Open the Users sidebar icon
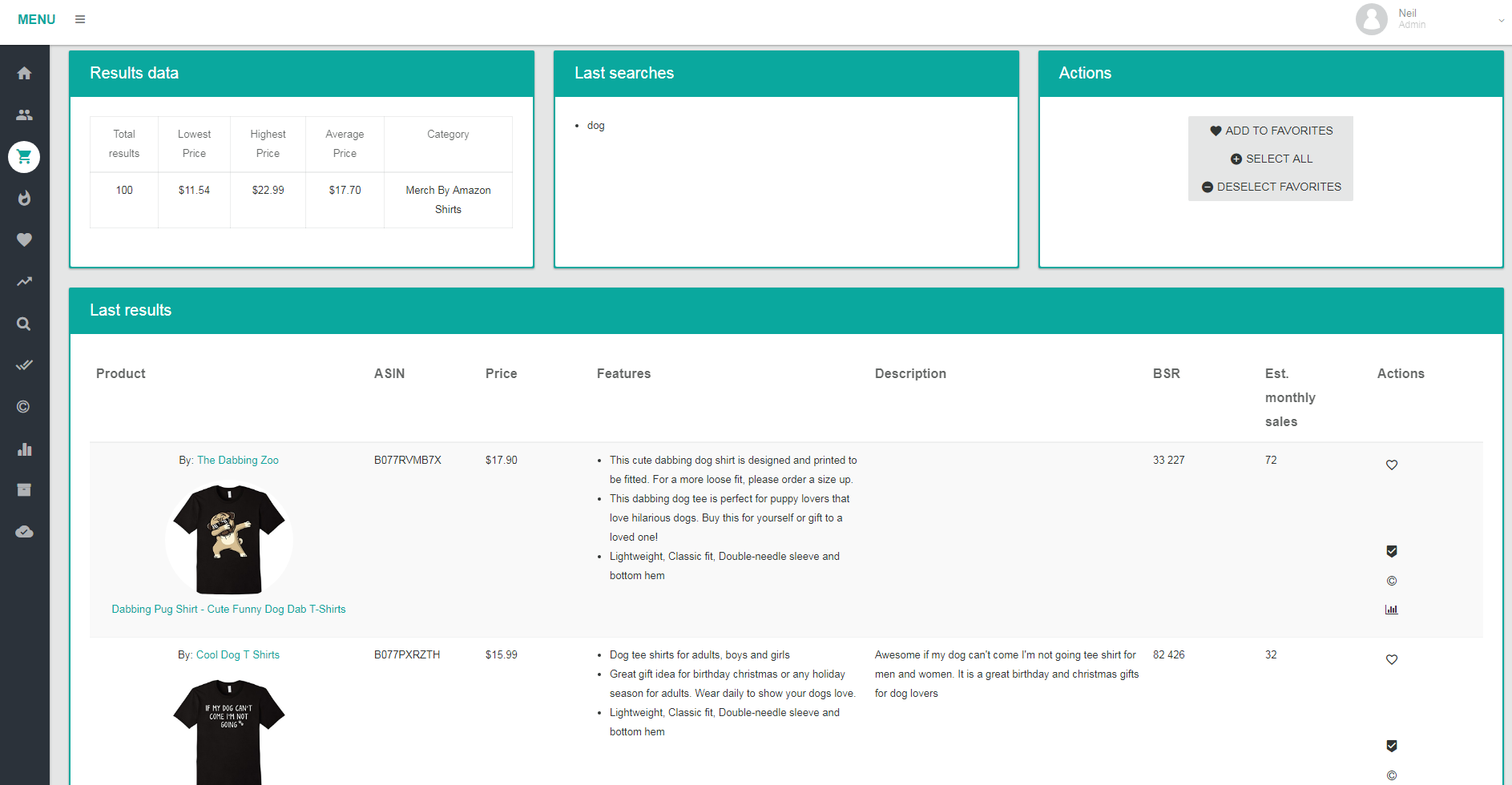This screenshot has height=785, width=1512. coord(24,115)
